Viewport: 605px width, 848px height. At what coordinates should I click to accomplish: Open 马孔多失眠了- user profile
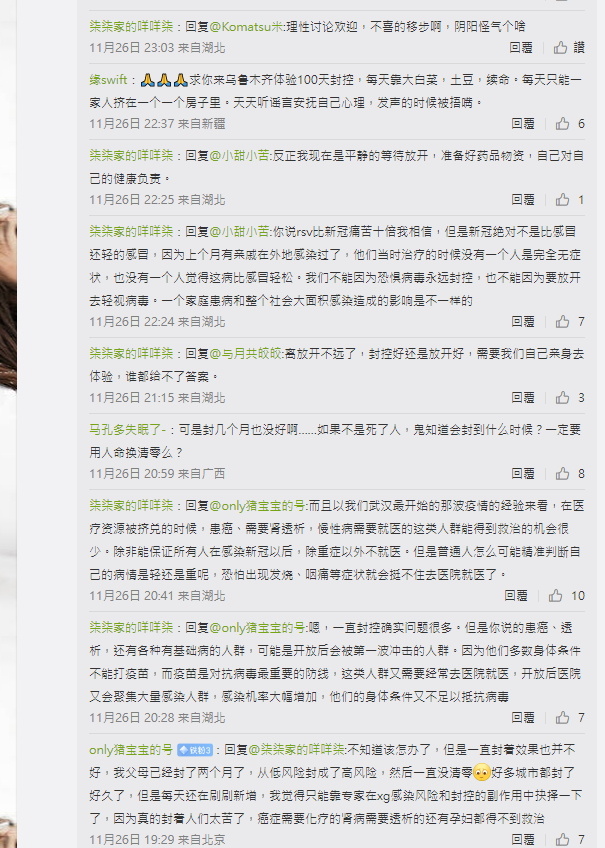[x=128, y=429]
